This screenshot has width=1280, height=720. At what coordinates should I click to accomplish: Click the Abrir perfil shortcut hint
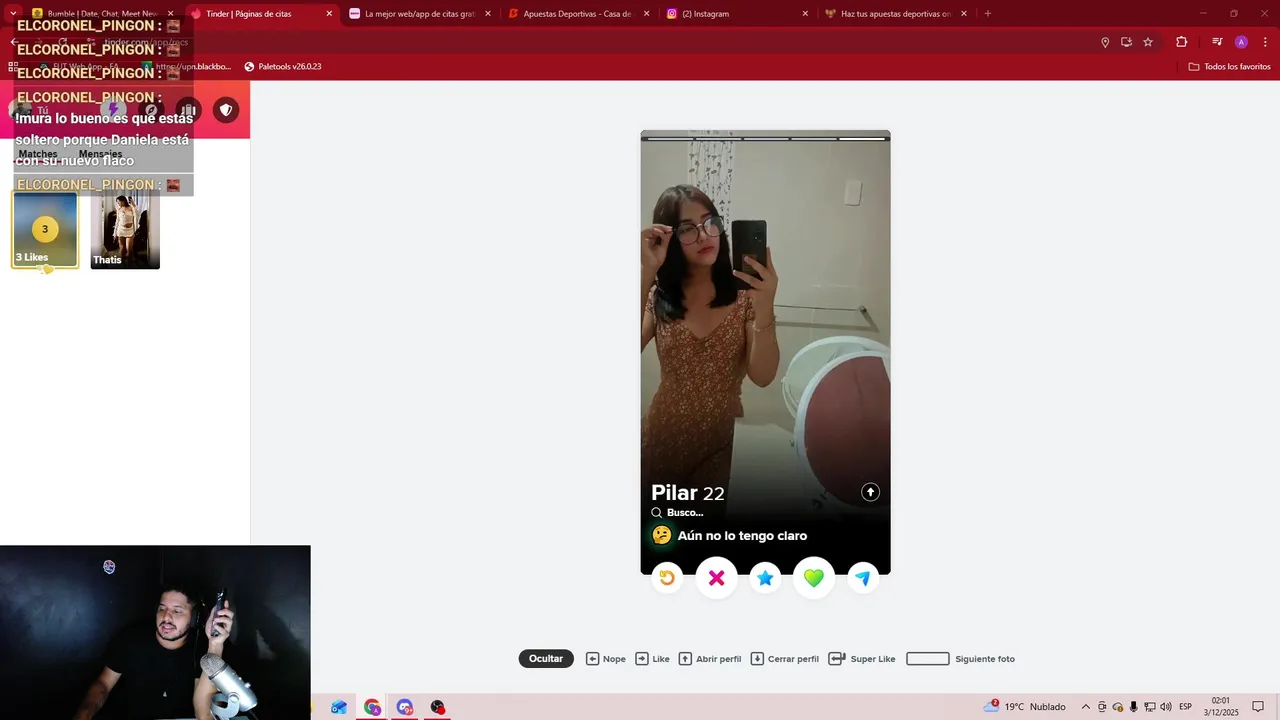coord(710,659)
